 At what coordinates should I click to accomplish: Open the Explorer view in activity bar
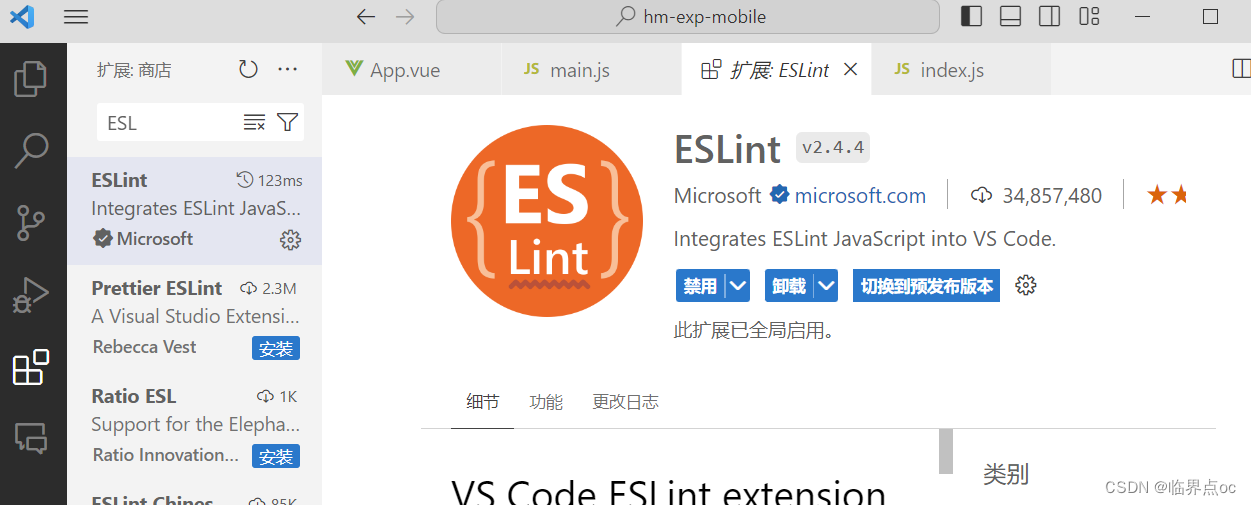[x=31, y=79]
